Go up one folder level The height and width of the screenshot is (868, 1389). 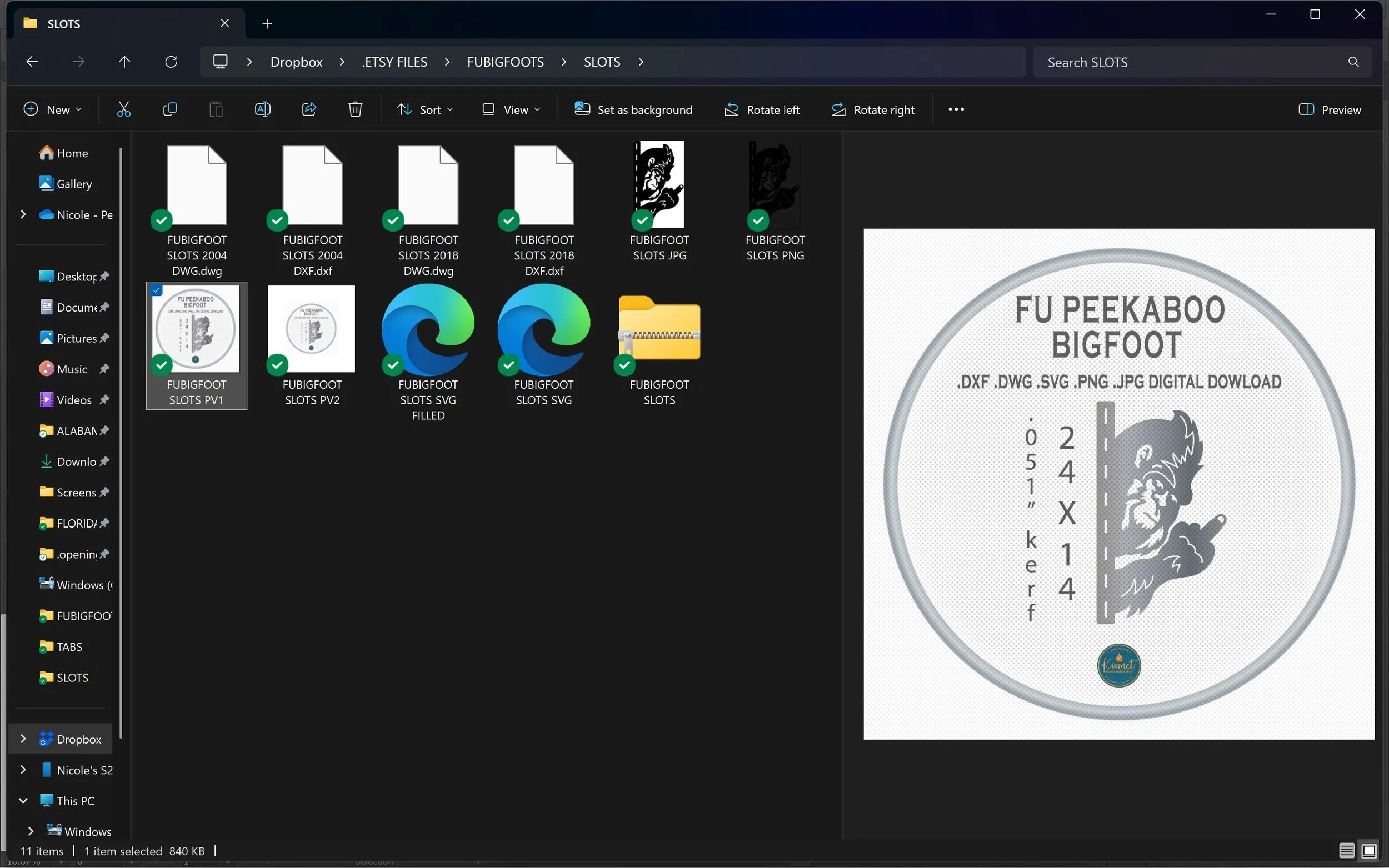pos(124,62)
